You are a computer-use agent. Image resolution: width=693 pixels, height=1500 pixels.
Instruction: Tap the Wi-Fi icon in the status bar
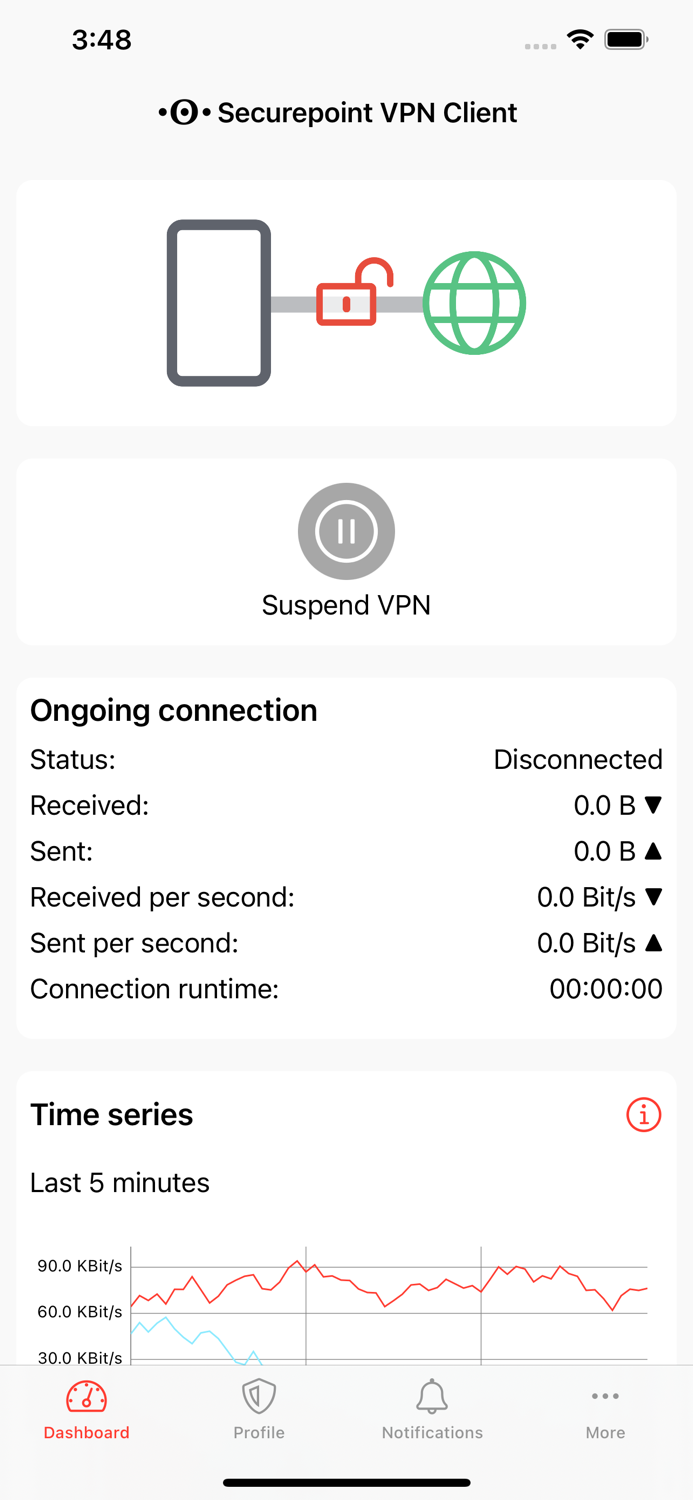tap(581, 41)
